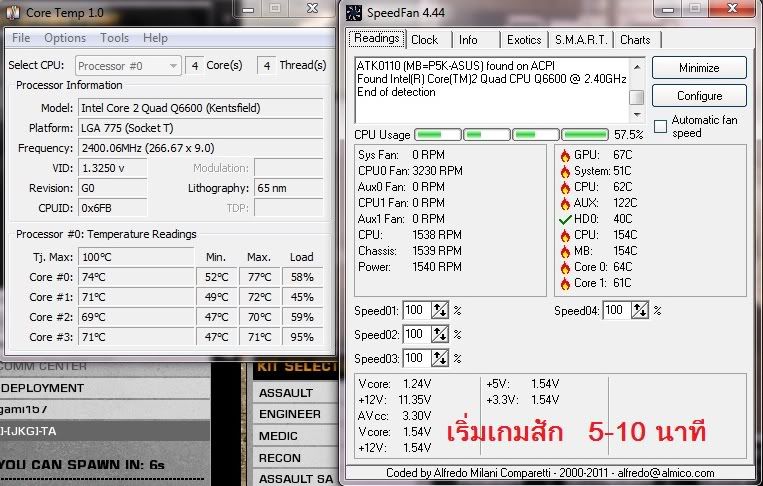Image resolution: width=763 pixels, height=486 pixels.
Task: Click the log box scrollbar up arrow
Action: click(x=636, y=67)
